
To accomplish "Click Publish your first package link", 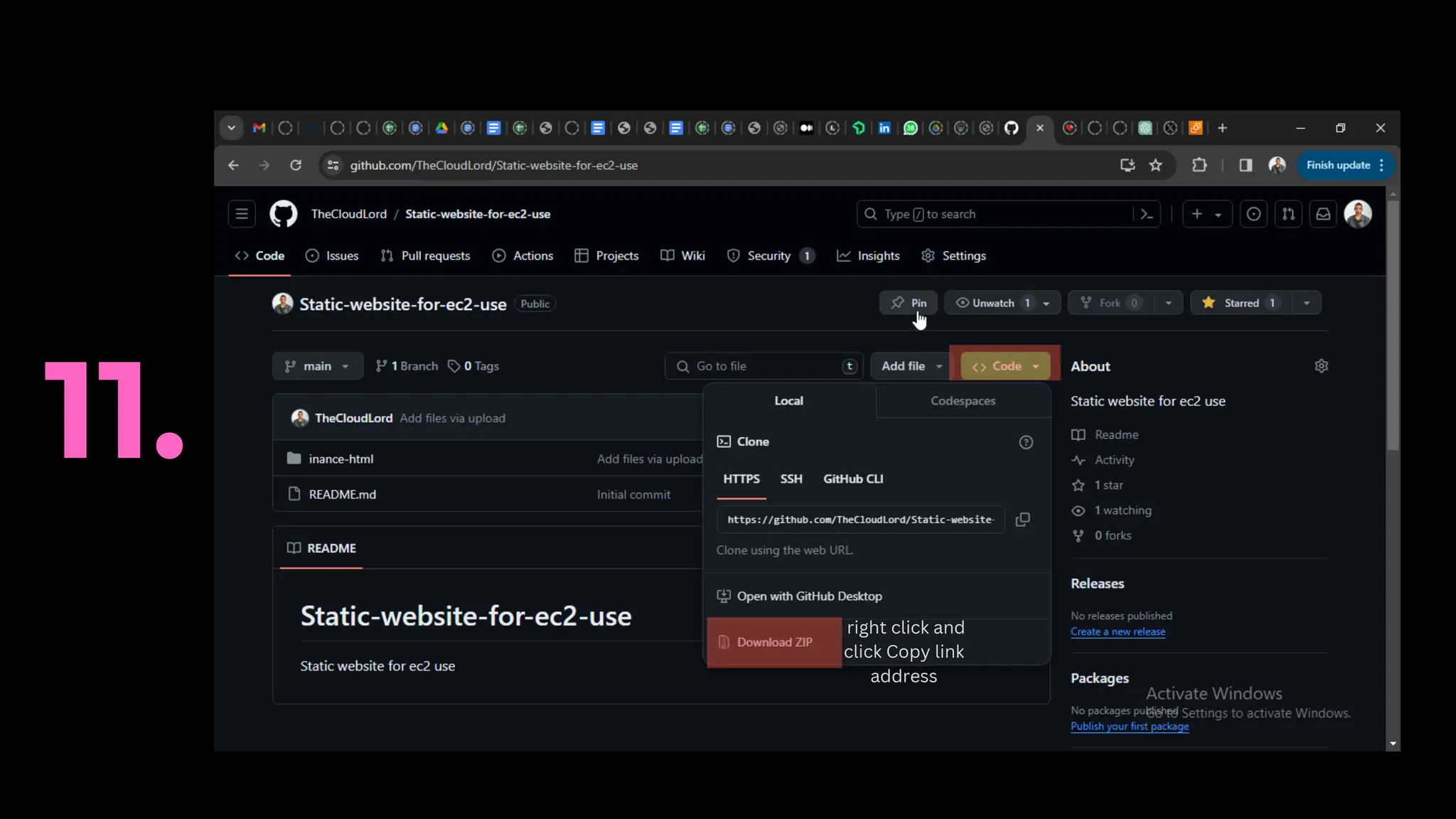I will 1130,727.
